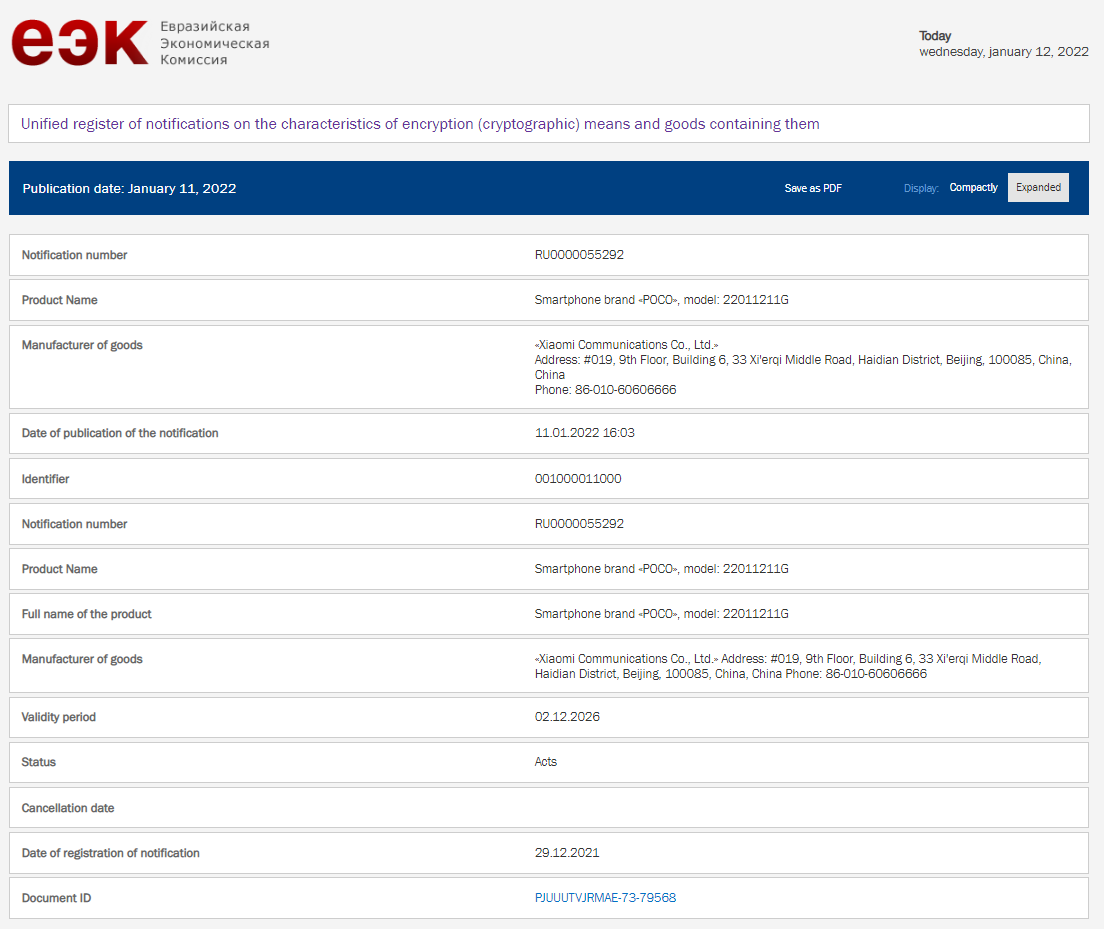Click the Phone: 86-010-60606666 line
This screenshot has width=1104, height=929.
pos(605,389)
